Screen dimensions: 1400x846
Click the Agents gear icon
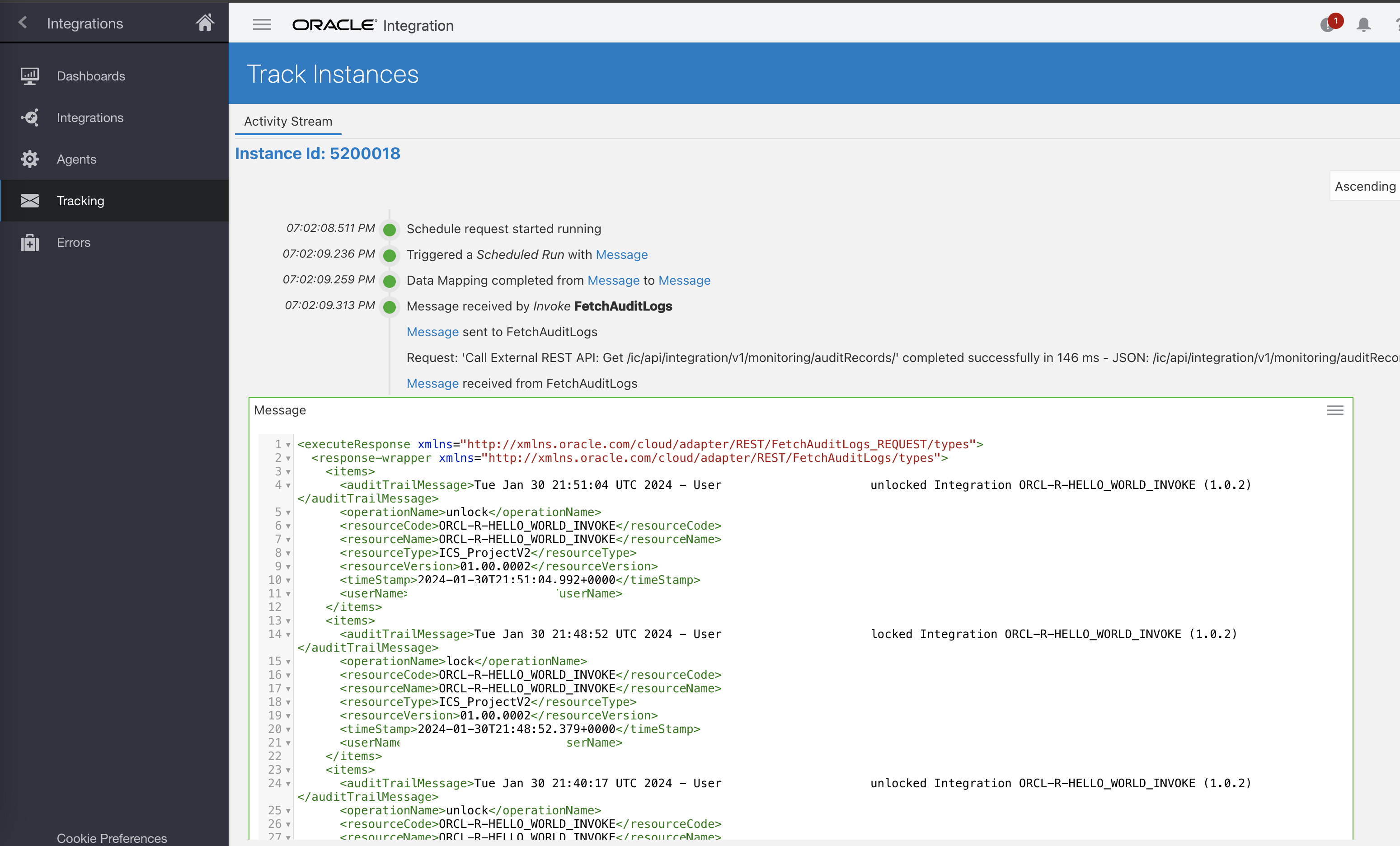point(29,159)
